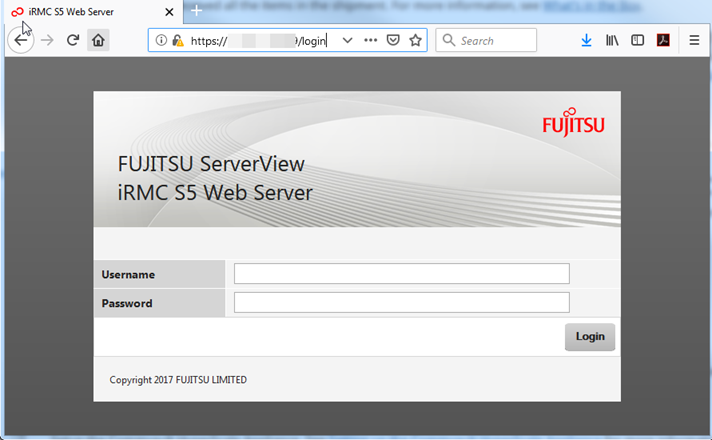Bookmark this page with the star icon
Viewport: 712px width, 440px height.
click(x=415, y=40)
